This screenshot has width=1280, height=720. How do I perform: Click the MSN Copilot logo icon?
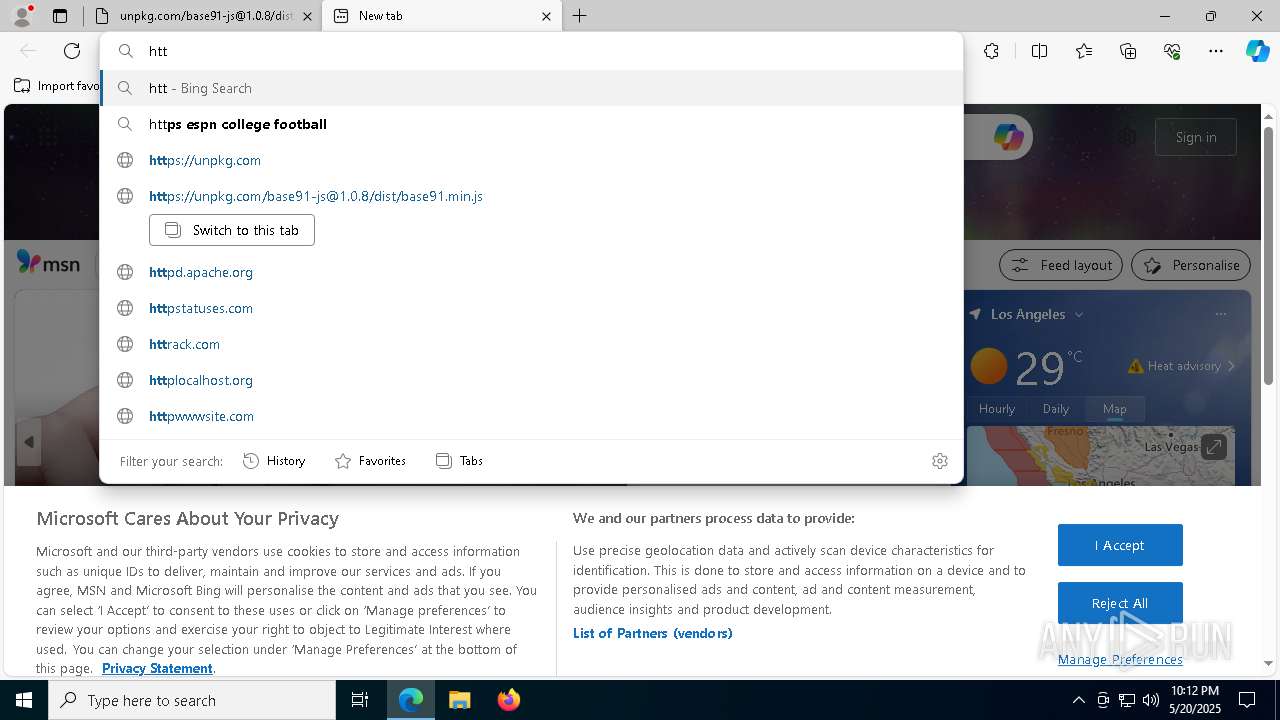[x=1008, y=137]
